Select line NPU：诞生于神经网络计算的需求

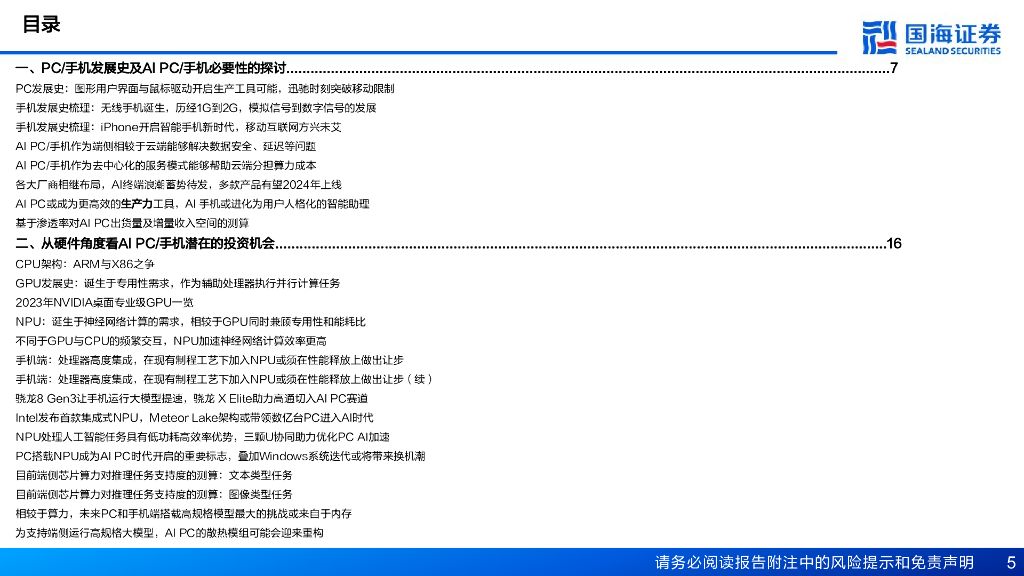[x=190, y=322]
